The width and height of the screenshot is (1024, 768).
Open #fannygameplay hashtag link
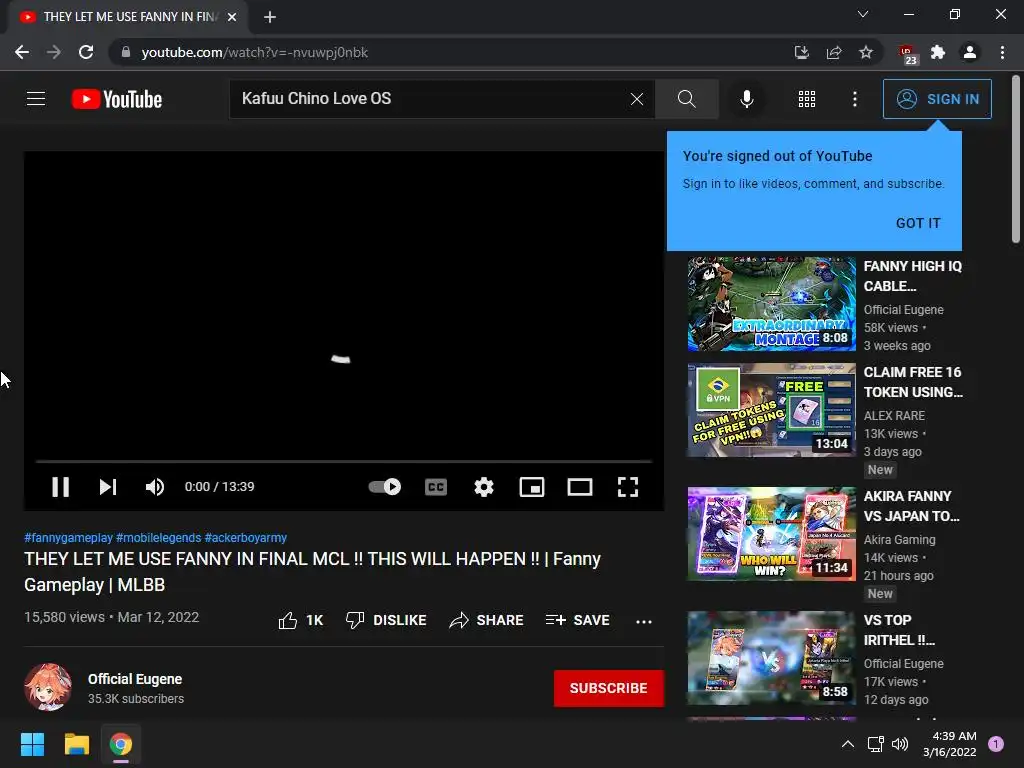69,537
